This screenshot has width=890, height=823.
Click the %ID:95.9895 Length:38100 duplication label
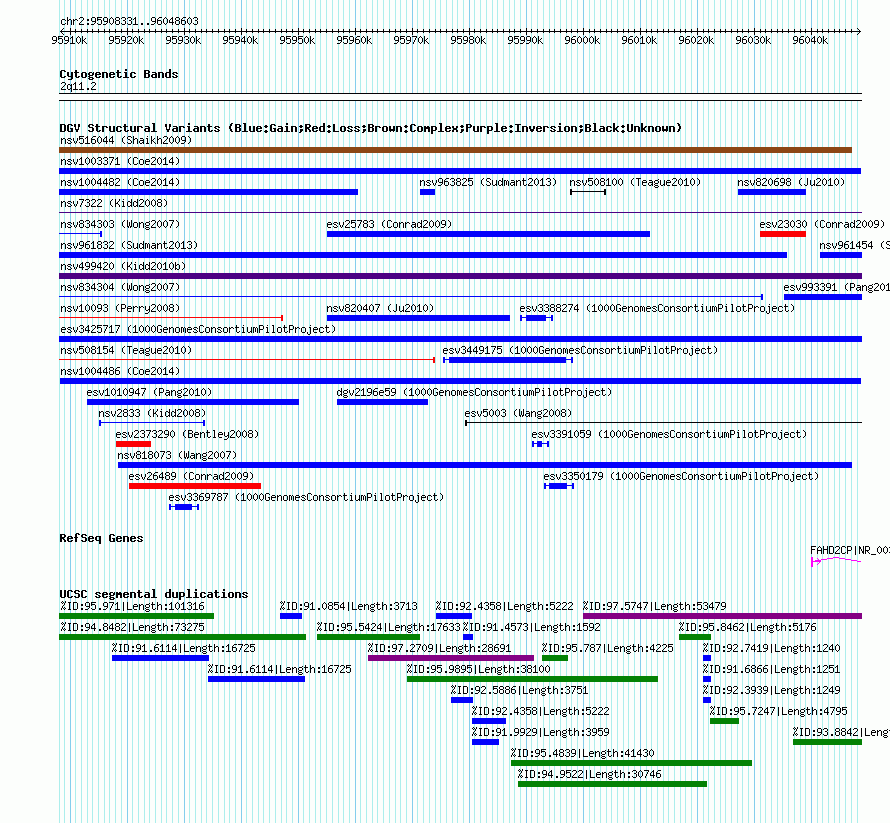[478, 669]
